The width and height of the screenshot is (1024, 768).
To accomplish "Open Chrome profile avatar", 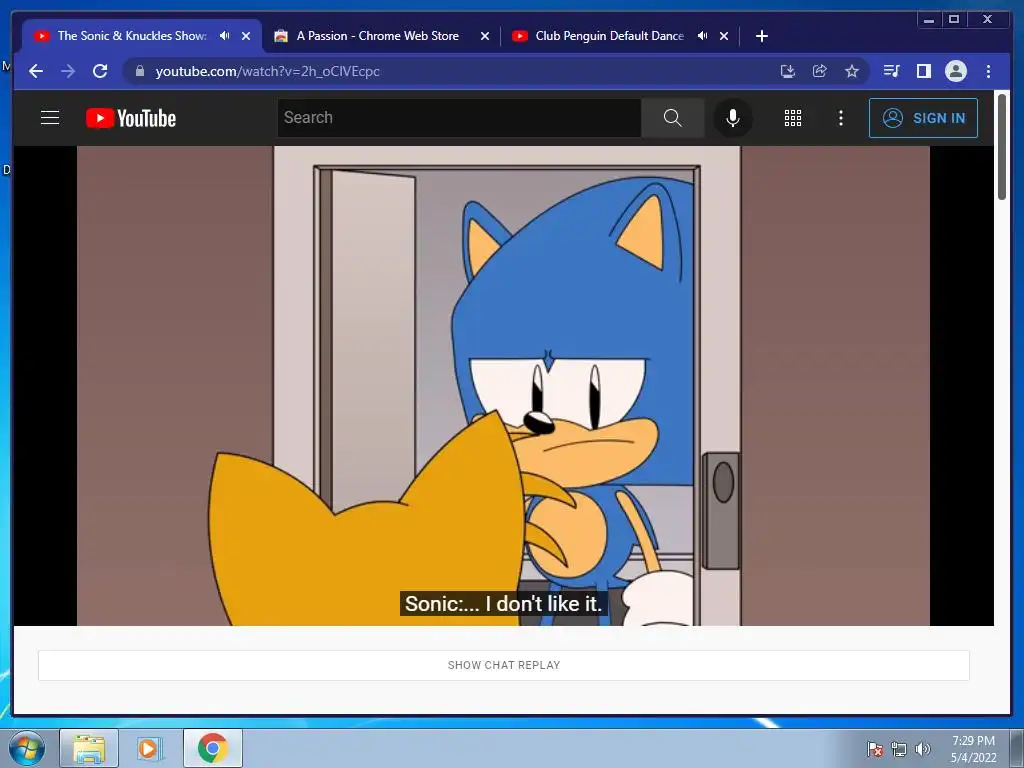I will pos(955,71).
